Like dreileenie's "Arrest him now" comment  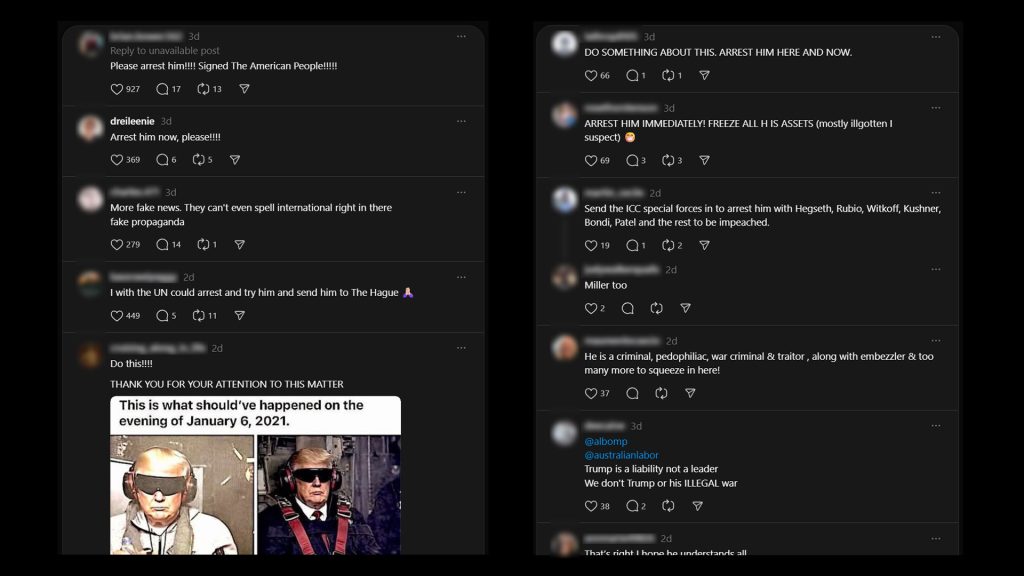(117, 159)
